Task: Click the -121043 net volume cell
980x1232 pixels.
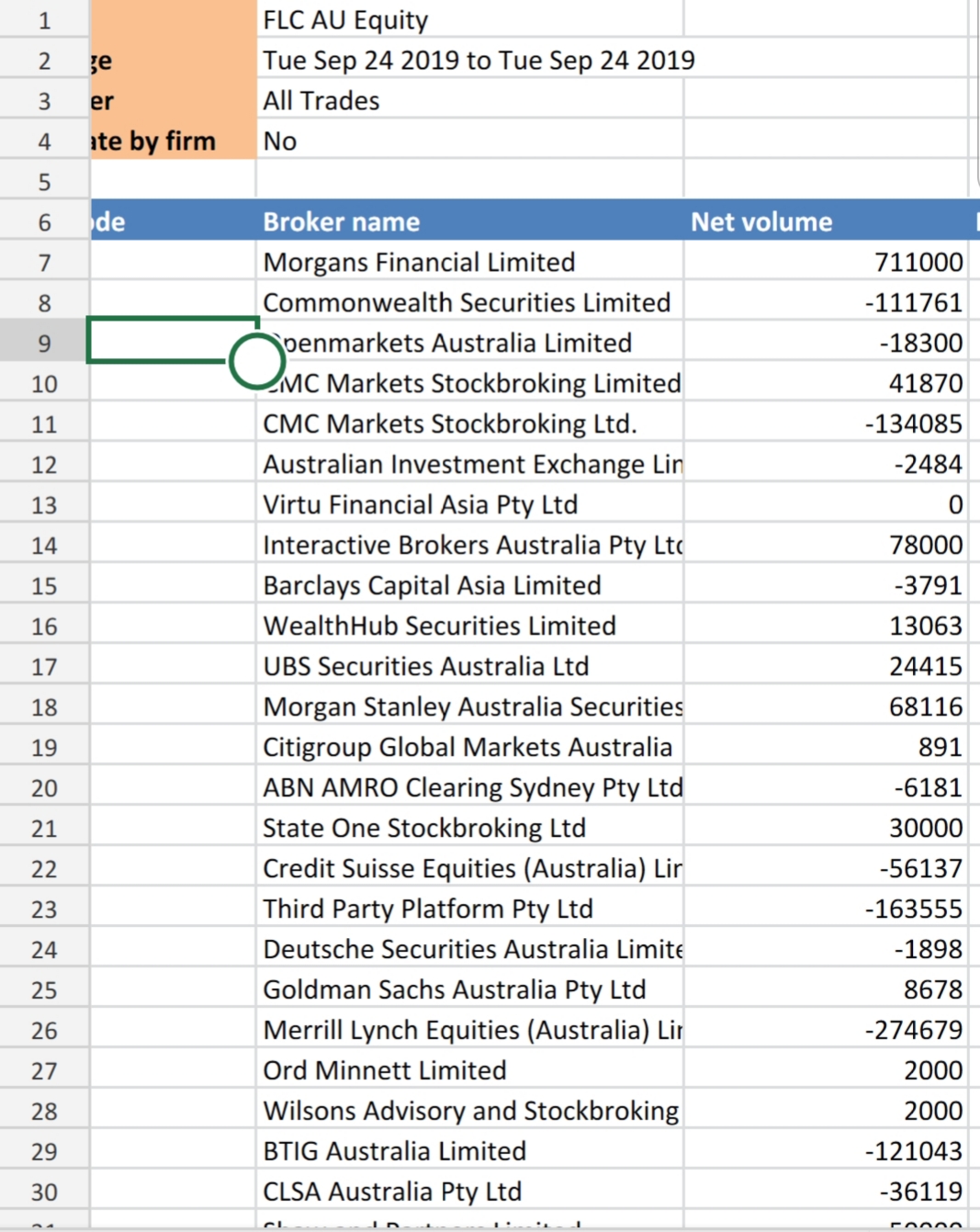Action: 826,1151
